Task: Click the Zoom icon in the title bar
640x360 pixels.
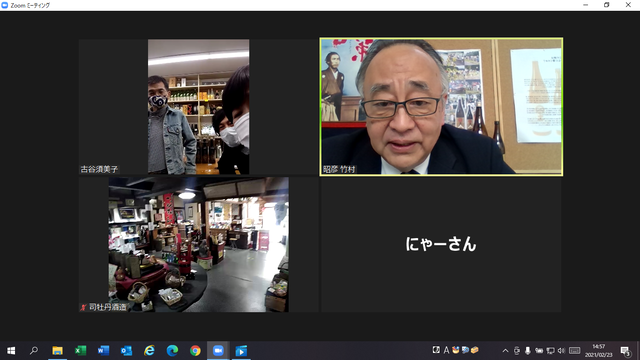Action: [5, 5]
